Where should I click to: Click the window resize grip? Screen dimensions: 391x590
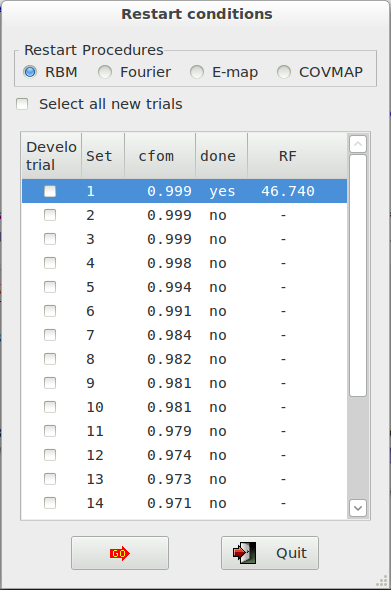(x=382, y=581)
